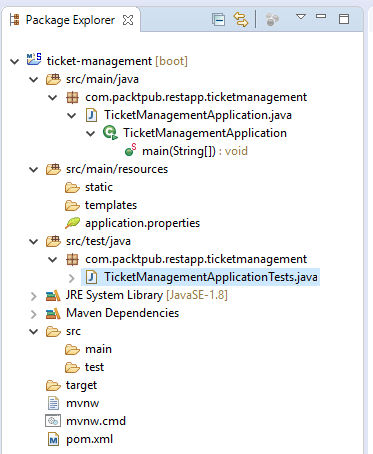Select the TicketManagementApplication.java file
This screenshot has height=454, width=373.
click(189, 115)
